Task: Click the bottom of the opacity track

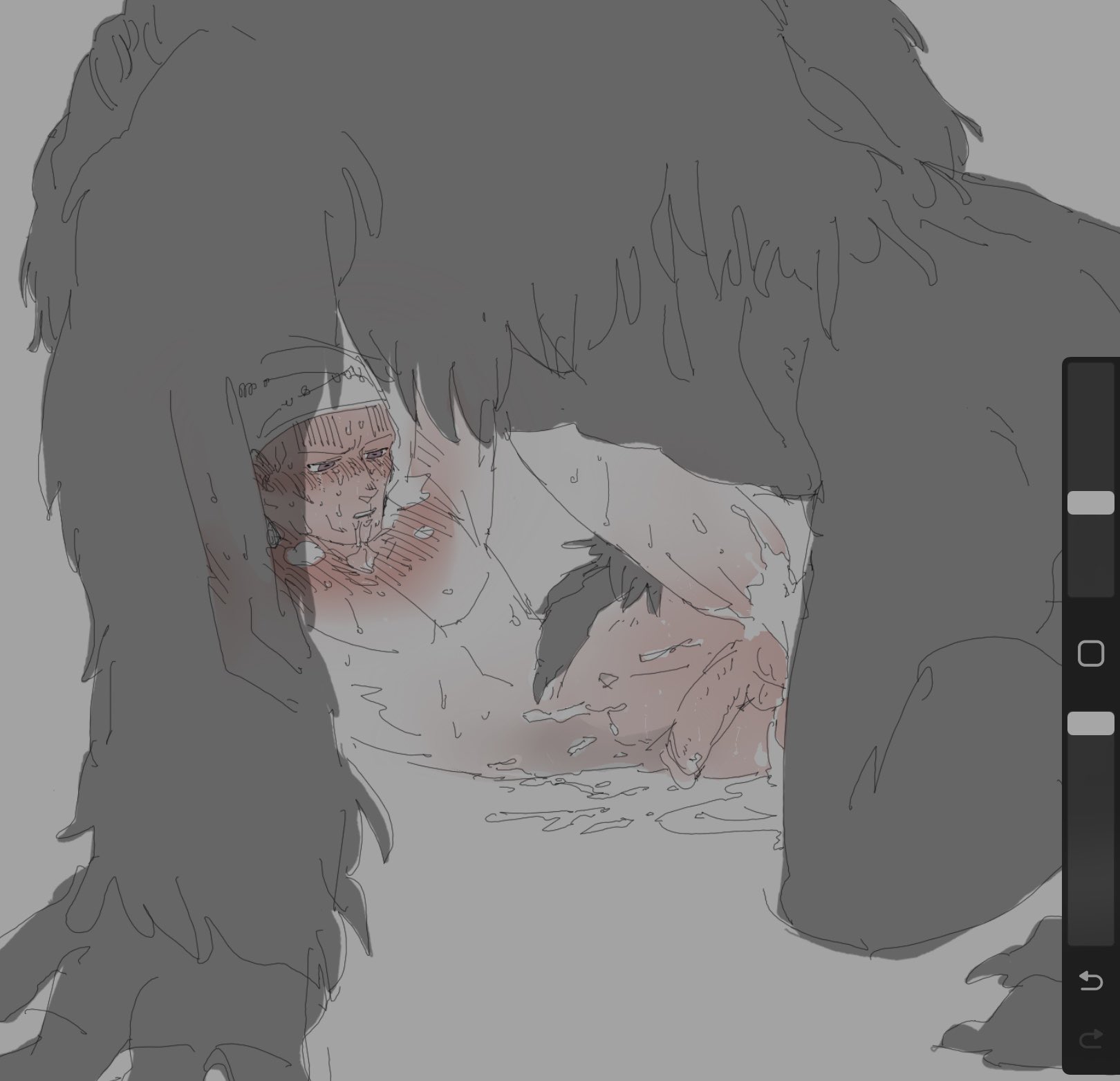Action: tap(1090, 937)
